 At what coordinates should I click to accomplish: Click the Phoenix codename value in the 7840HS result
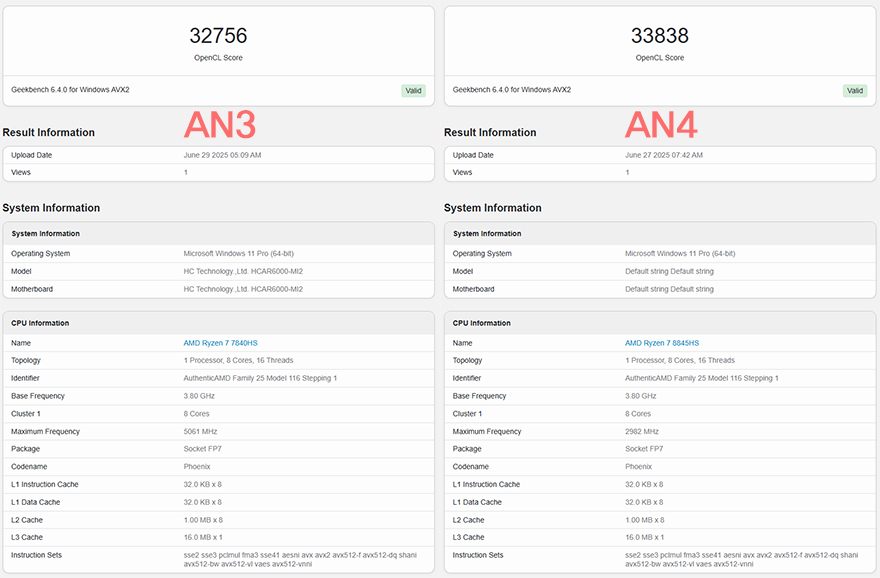[x=197, y=467]
